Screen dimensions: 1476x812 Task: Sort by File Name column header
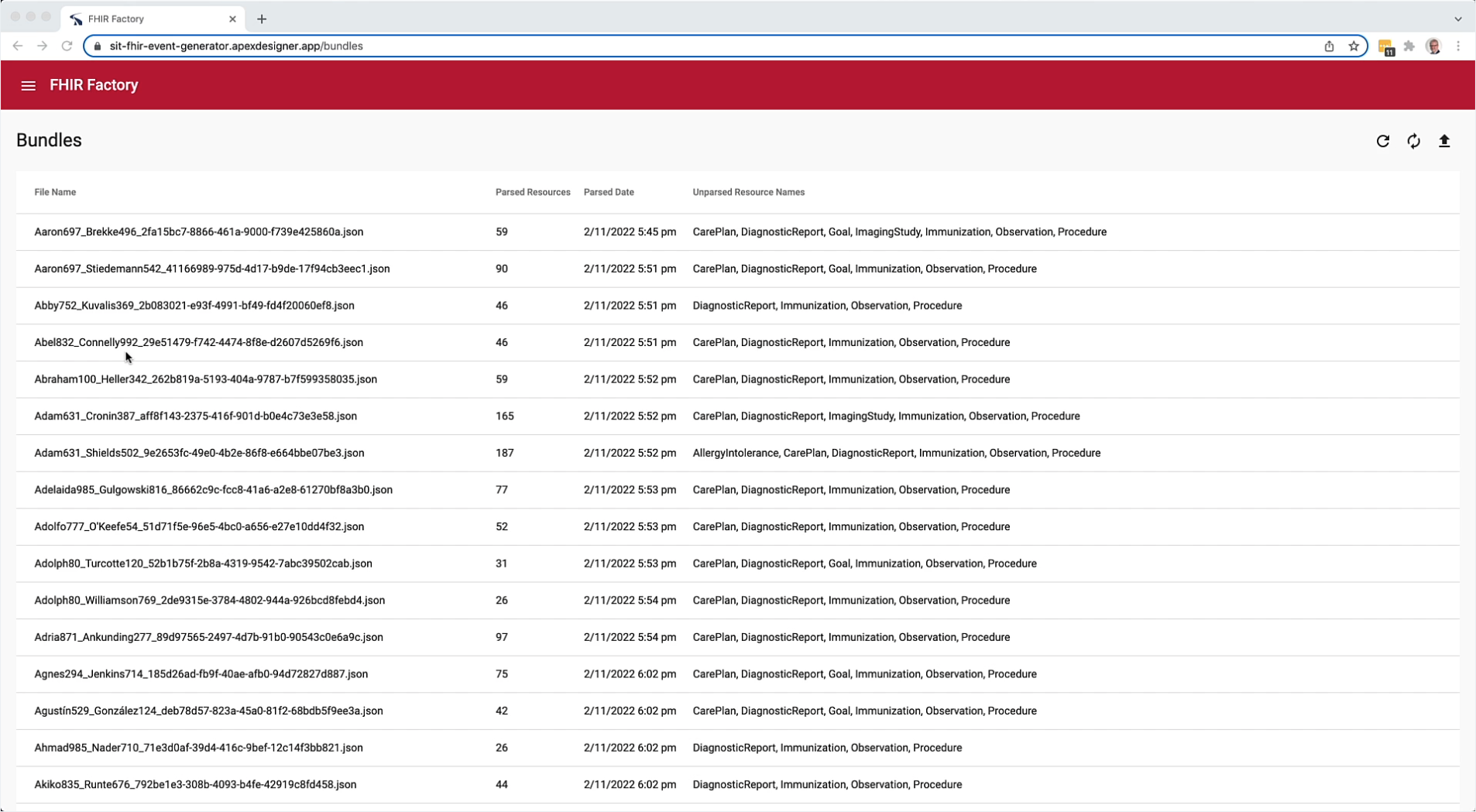(x=55, y=192)
